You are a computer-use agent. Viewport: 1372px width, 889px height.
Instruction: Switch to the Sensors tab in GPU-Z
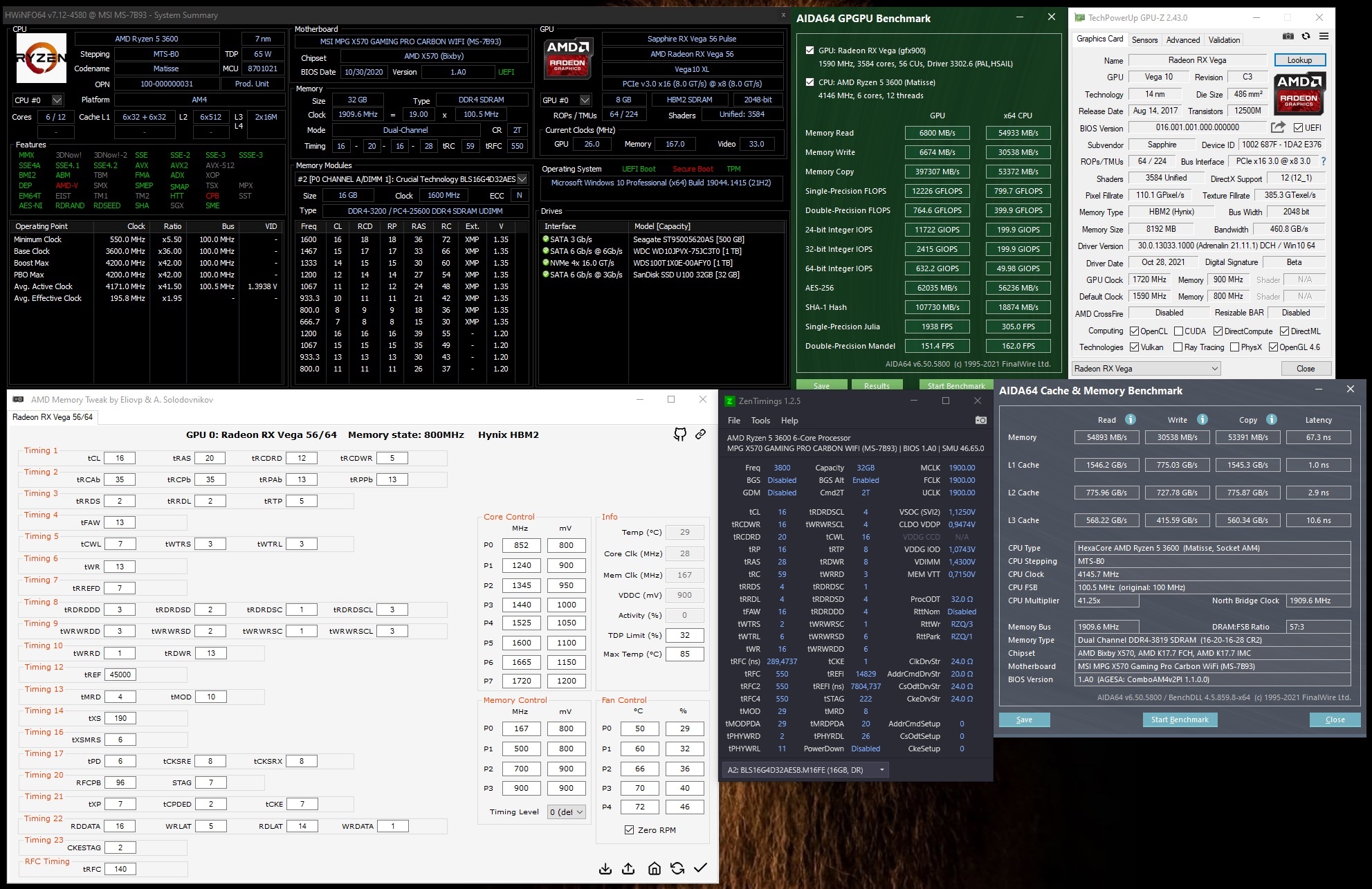click(1144, 40)
